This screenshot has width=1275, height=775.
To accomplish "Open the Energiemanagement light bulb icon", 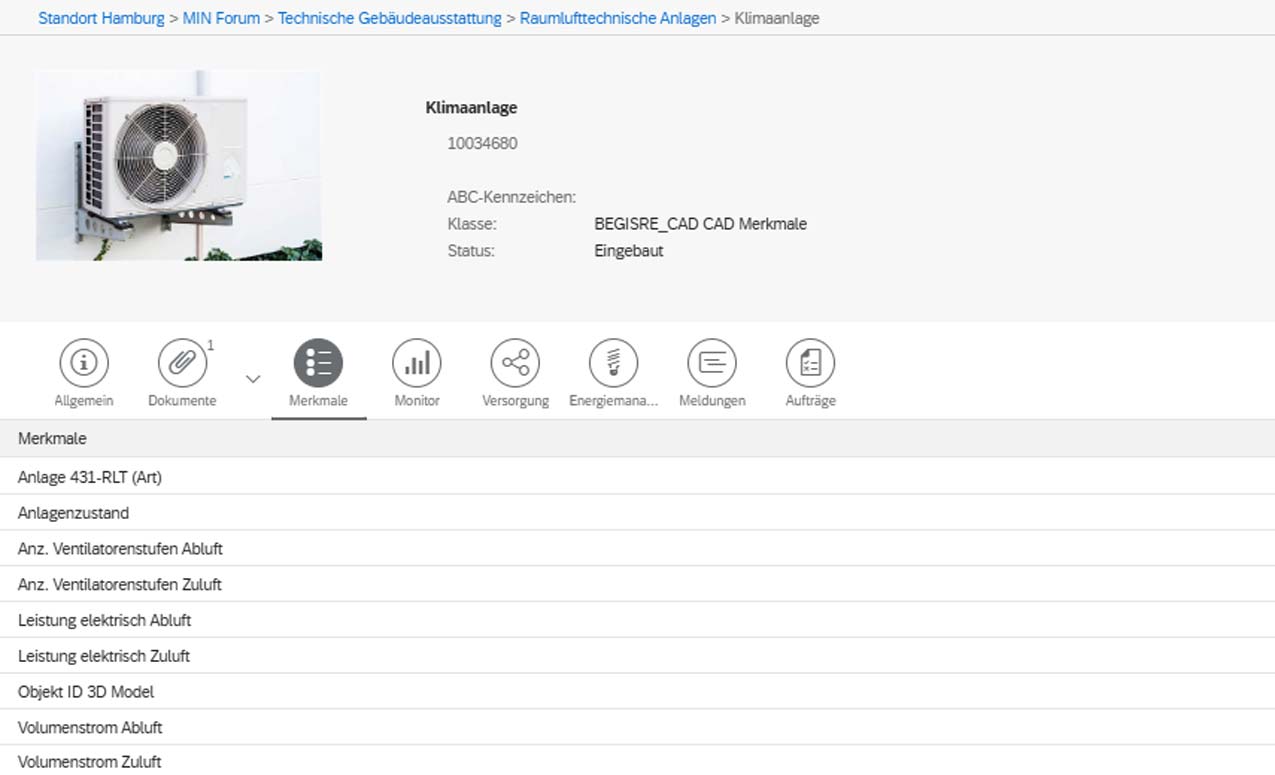I will pos(613,363).
